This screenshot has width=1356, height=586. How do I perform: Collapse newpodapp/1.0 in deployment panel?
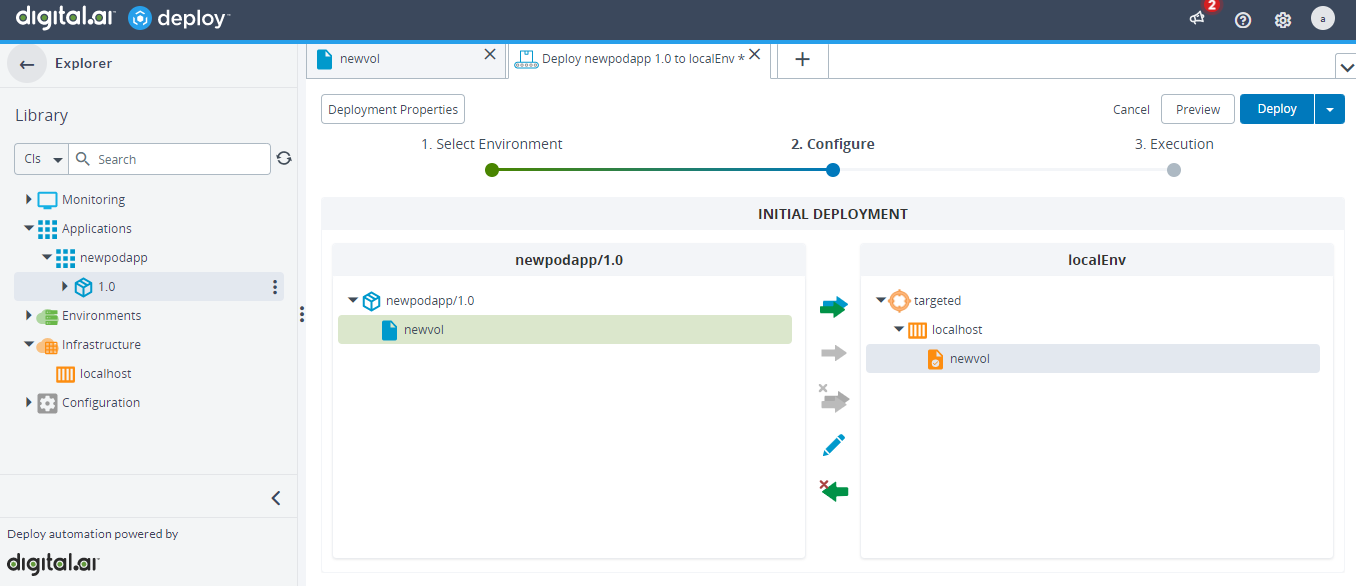pyautogui.click(x=353, y=300)
